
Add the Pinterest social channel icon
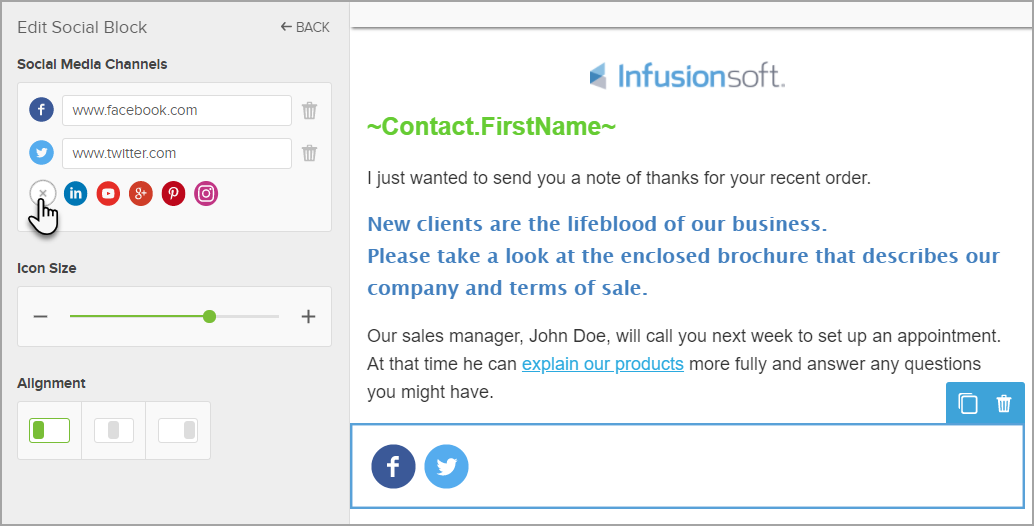[x=173, y=194]
